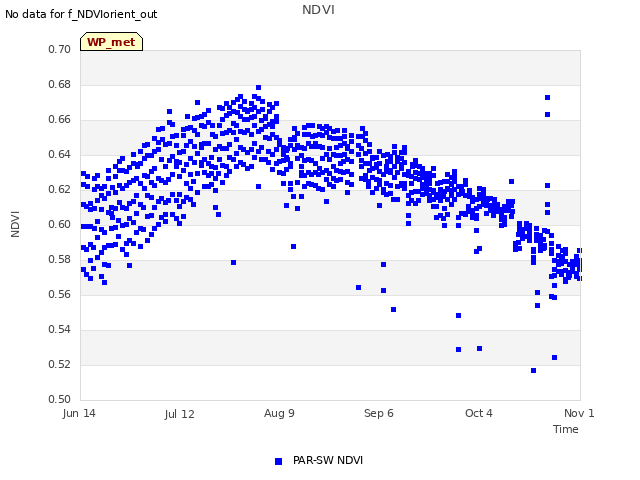640x480 pixels.
Task: Click the 0.66 y-axis tick label
Action: pyautogui.click(x=60, y=120)
